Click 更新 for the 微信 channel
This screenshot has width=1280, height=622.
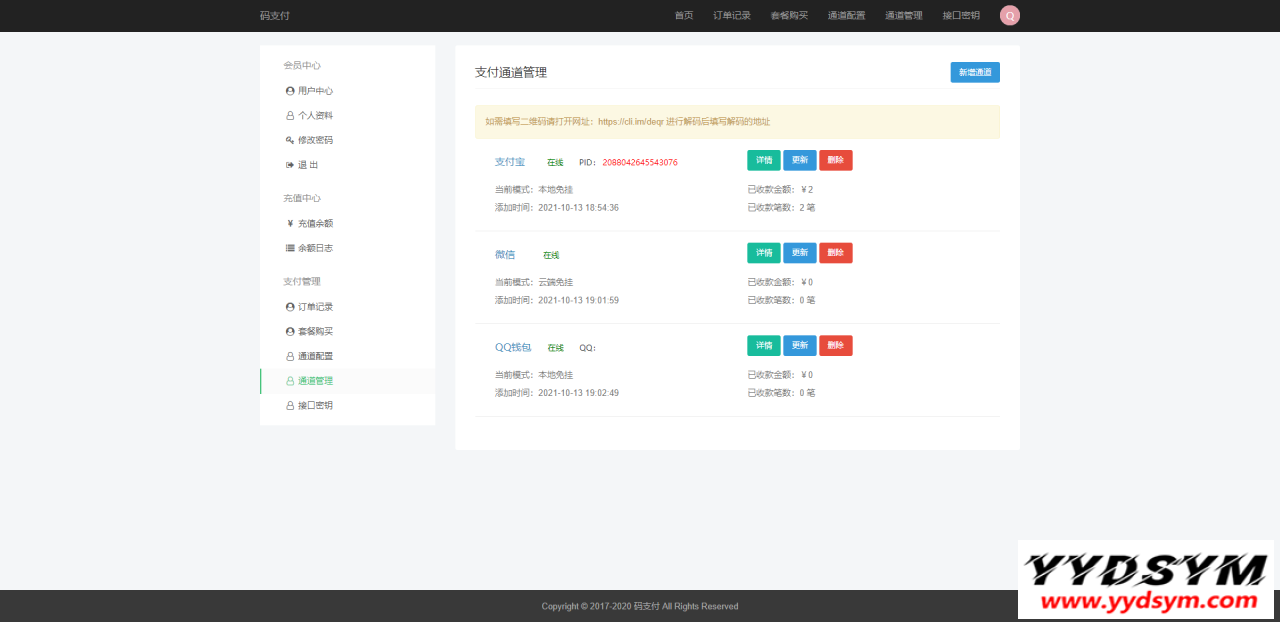[800, 253]
